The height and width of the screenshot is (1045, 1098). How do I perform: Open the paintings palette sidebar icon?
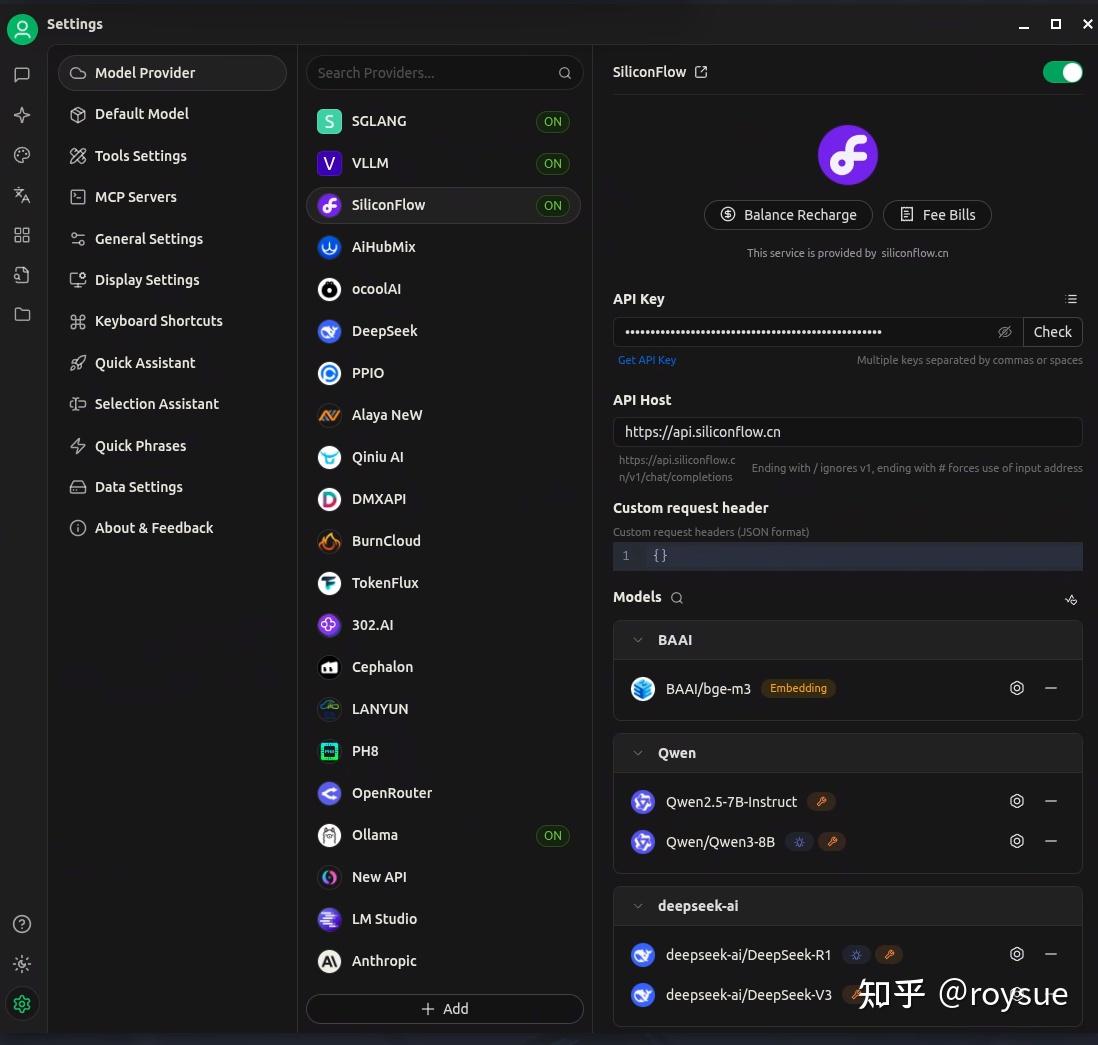[22, 155]
